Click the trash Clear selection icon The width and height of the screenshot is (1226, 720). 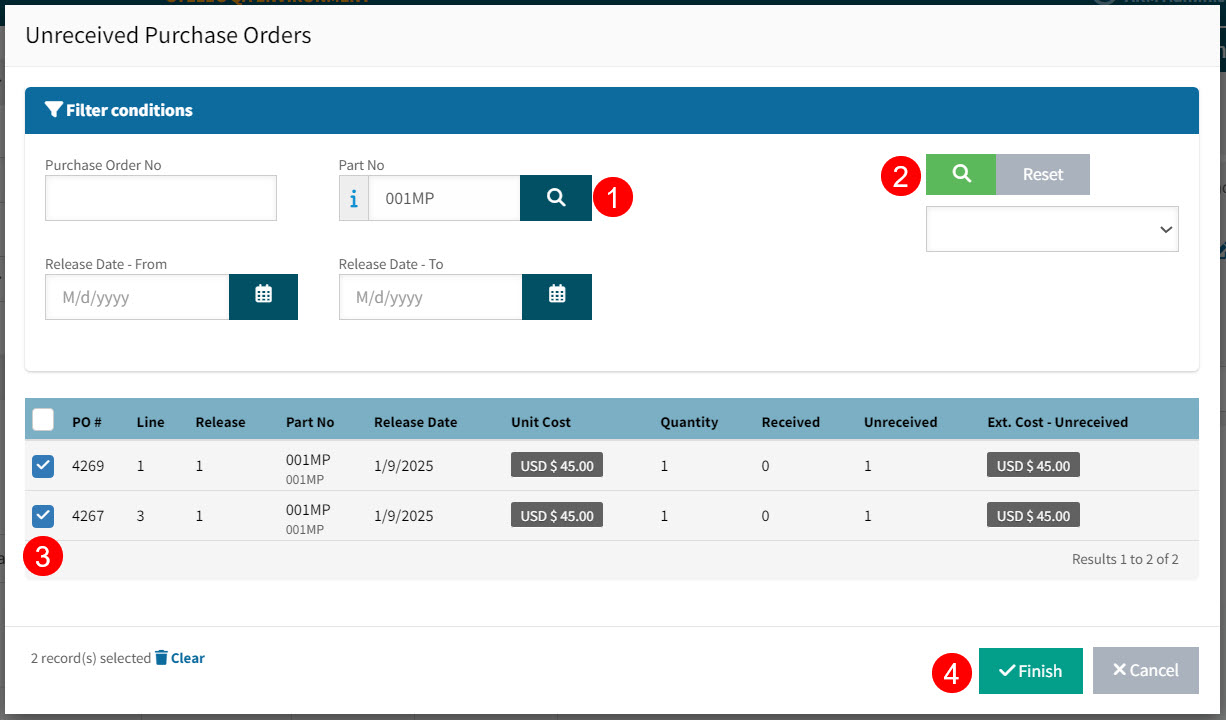coord(161,658)
